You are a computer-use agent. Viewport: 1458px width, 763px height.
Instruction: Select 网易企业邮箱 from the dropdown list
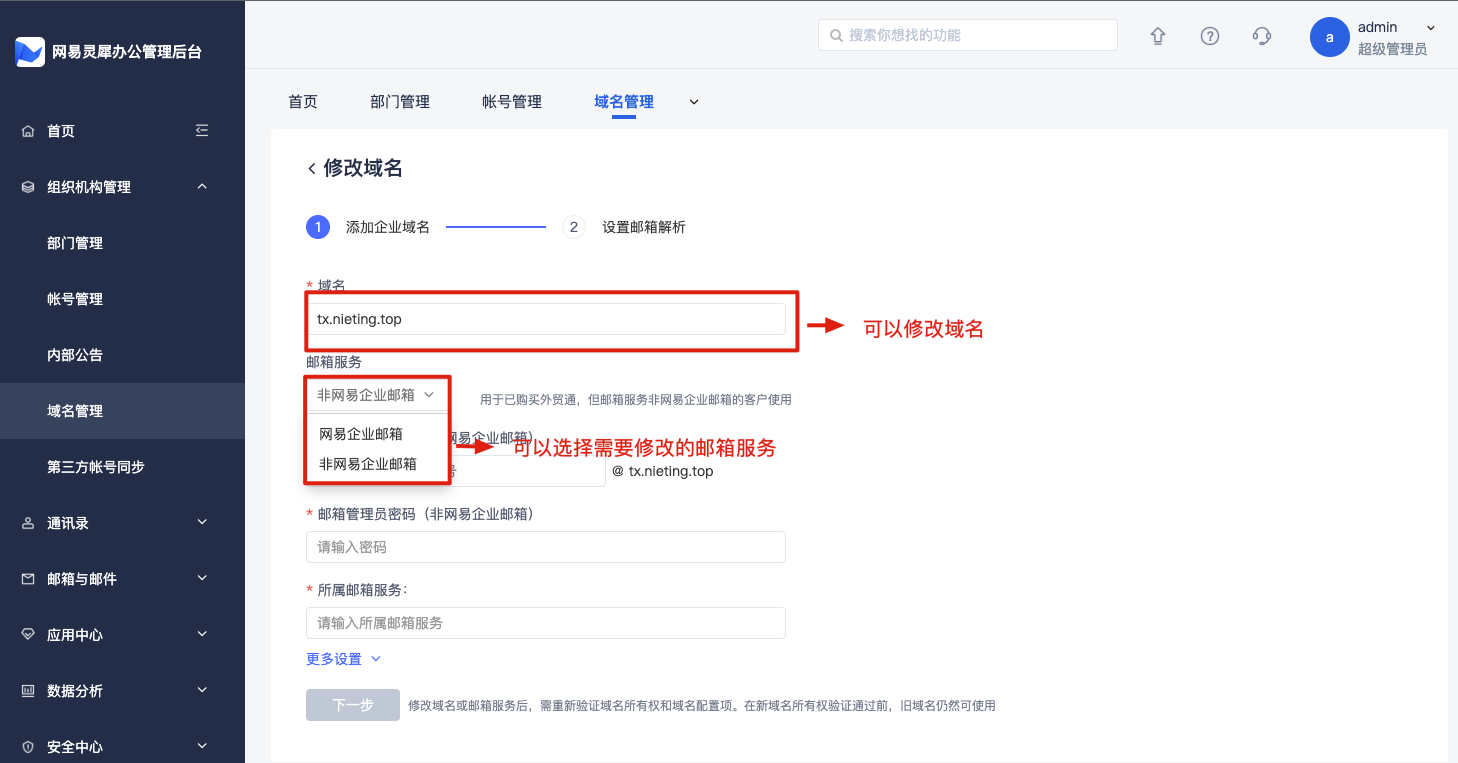[361, 434]
